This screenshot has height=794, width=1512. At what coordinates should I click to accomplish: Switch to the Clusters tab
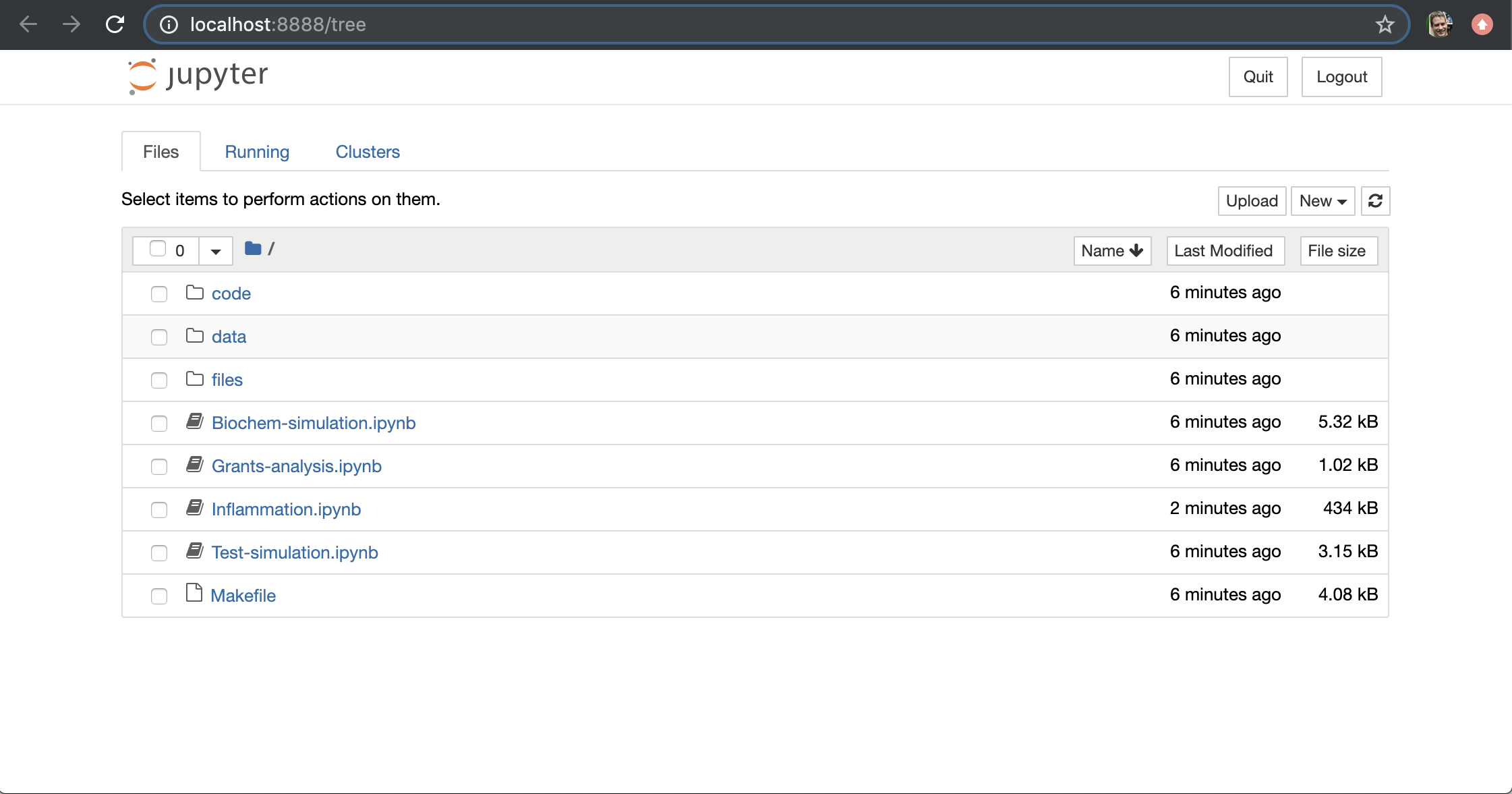pyautogui.click(x=368, y=152)
